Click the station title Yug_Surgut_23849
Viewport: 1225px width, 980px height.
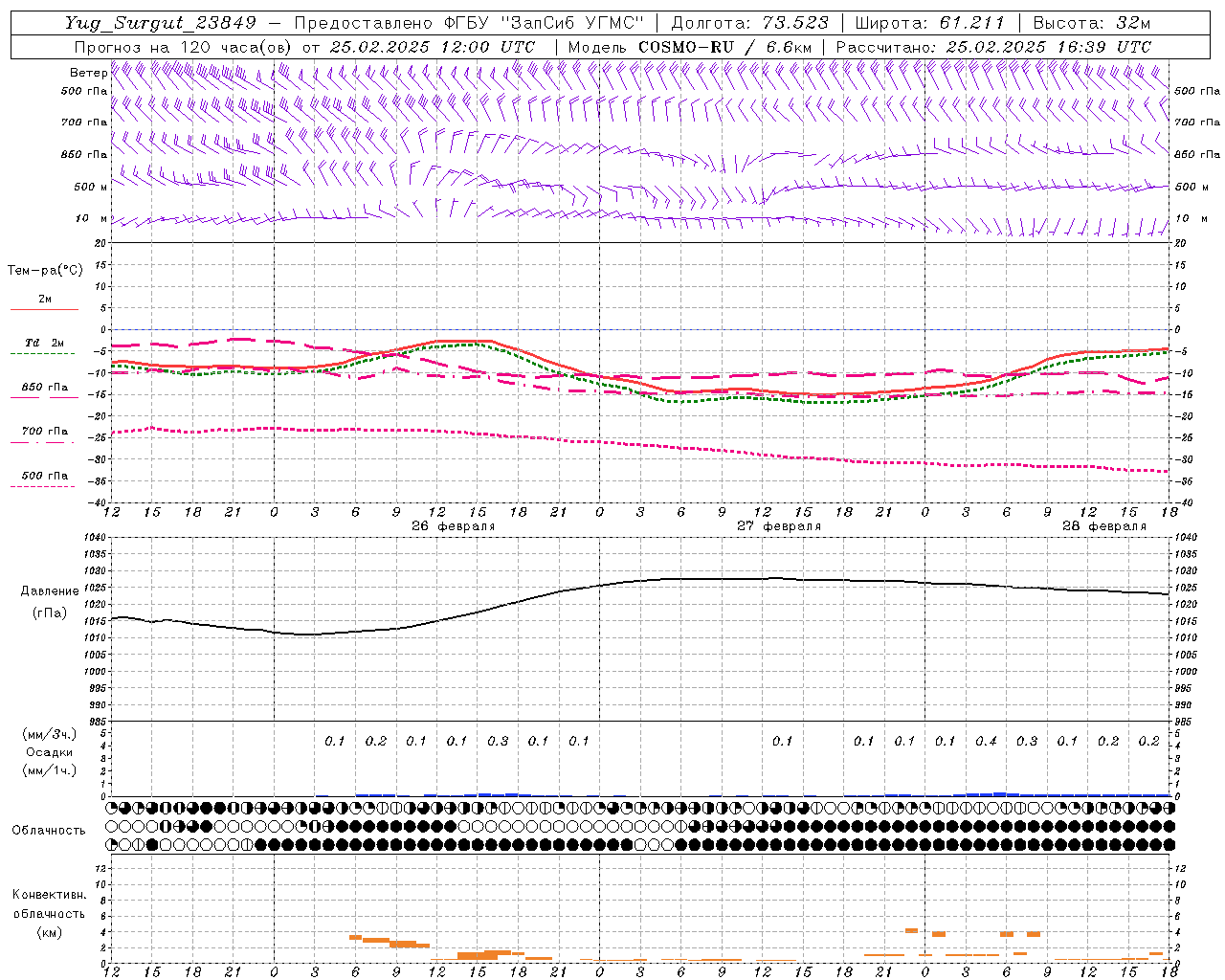162,23
